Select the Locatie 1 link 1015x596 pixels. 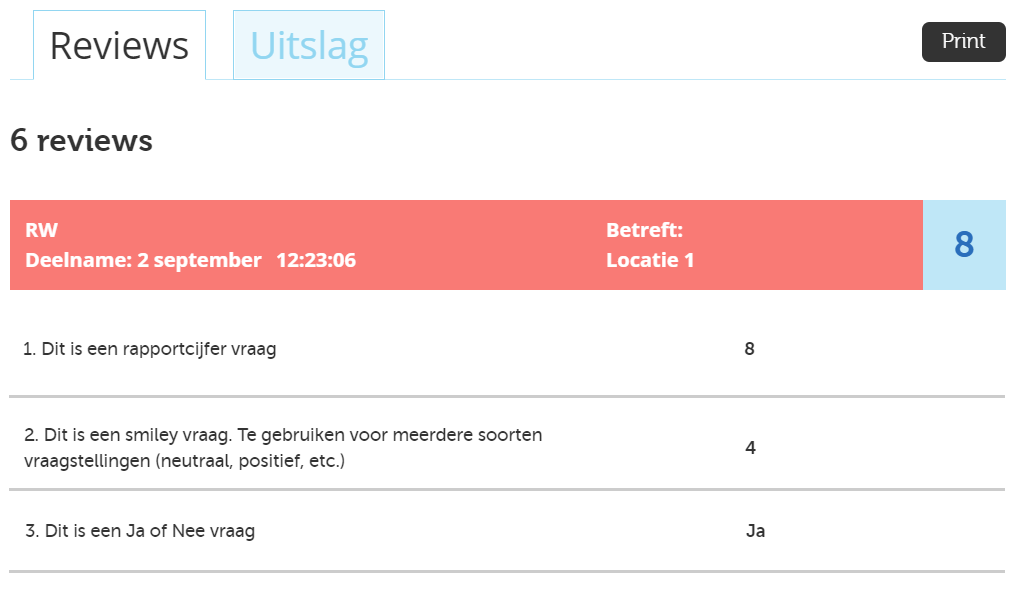650,261
